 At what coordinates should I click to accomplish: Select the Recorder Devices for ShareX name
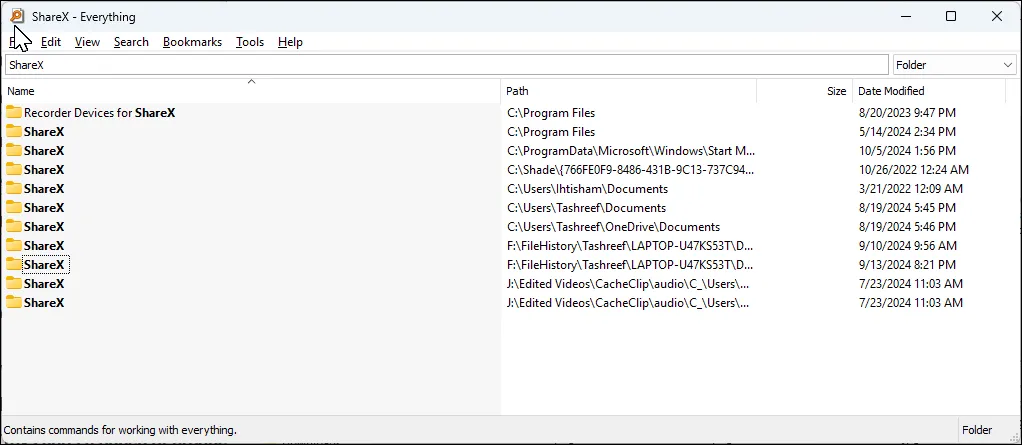tap(100, 113)
